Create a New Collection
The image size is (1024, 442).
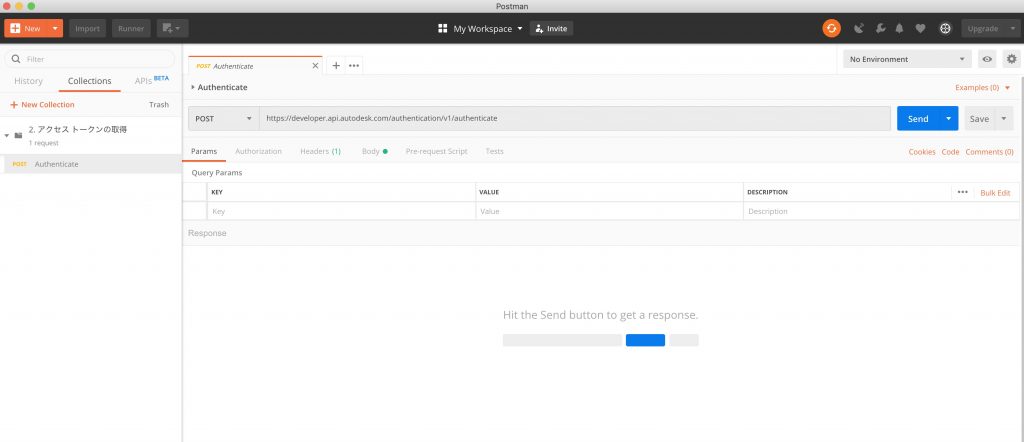[42, 104]
